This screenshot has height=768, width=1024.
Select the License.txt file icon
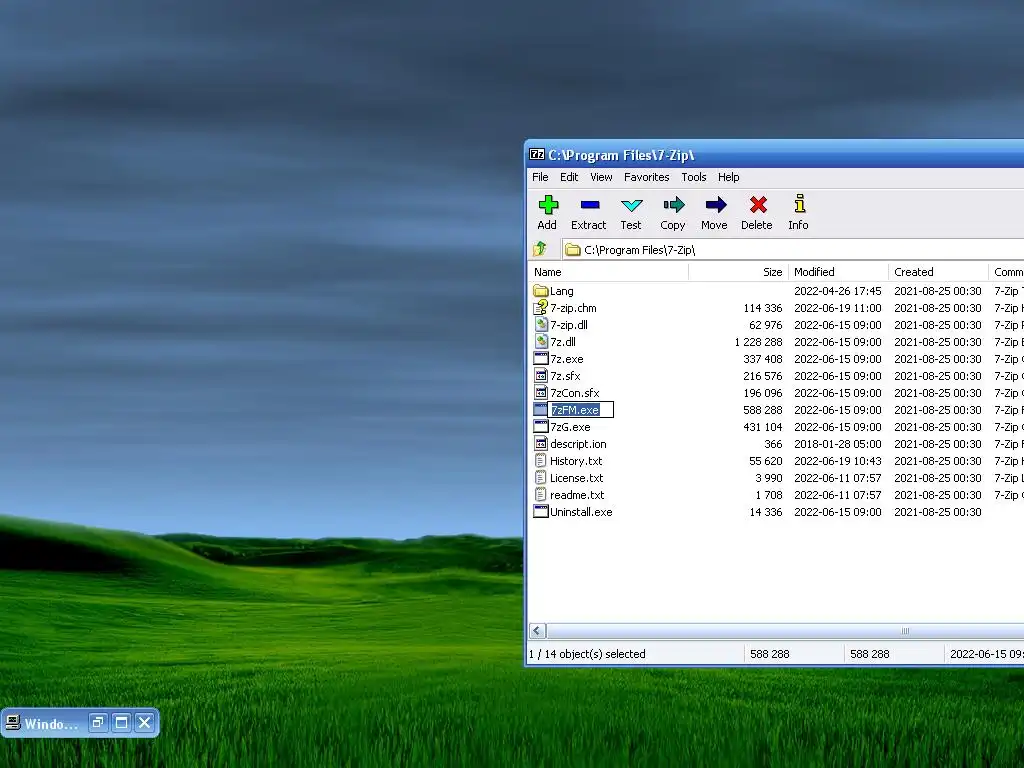(x=540, y=477)
